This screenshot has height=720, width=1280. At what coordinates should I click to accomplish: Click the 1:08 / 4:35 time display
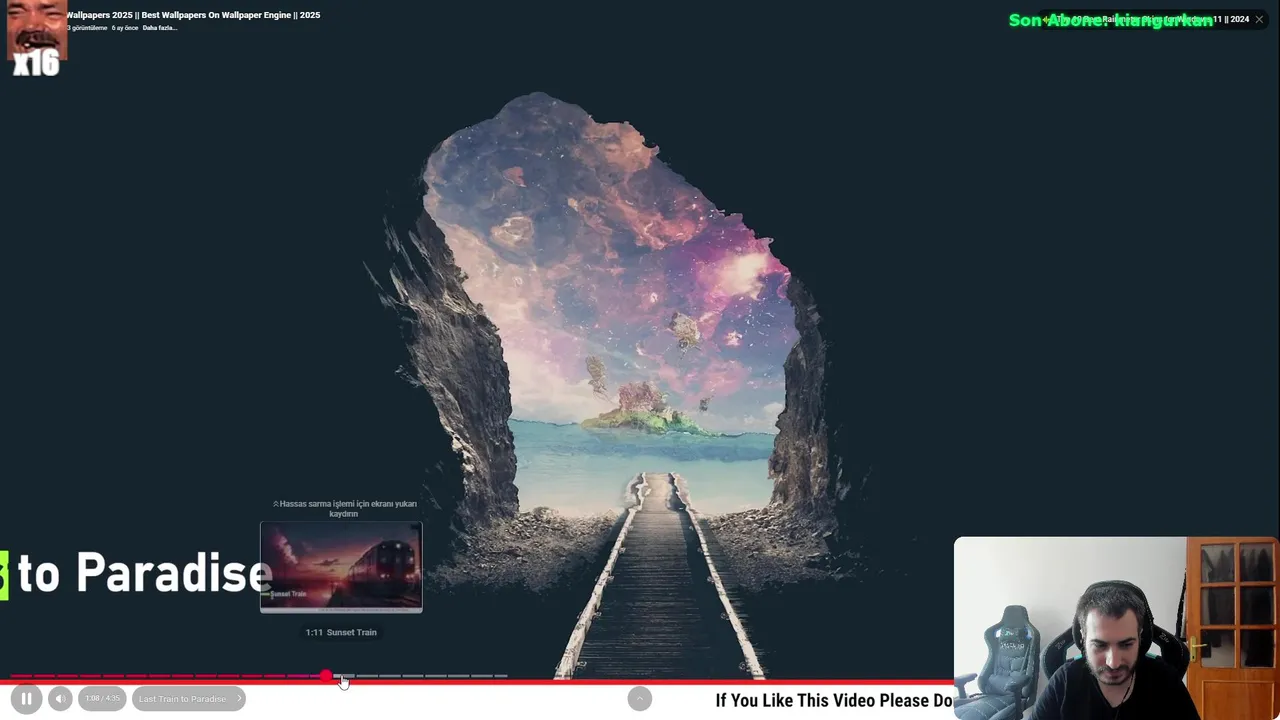click(x=102, y=699)
